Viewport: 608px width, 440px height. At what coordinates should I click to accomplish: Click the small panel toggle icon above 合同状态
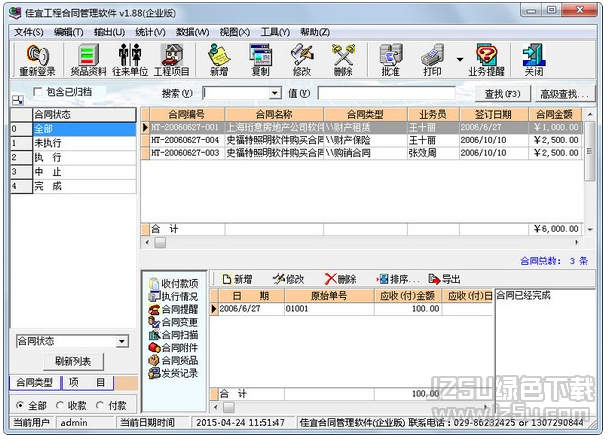click(x=17, y=100)
